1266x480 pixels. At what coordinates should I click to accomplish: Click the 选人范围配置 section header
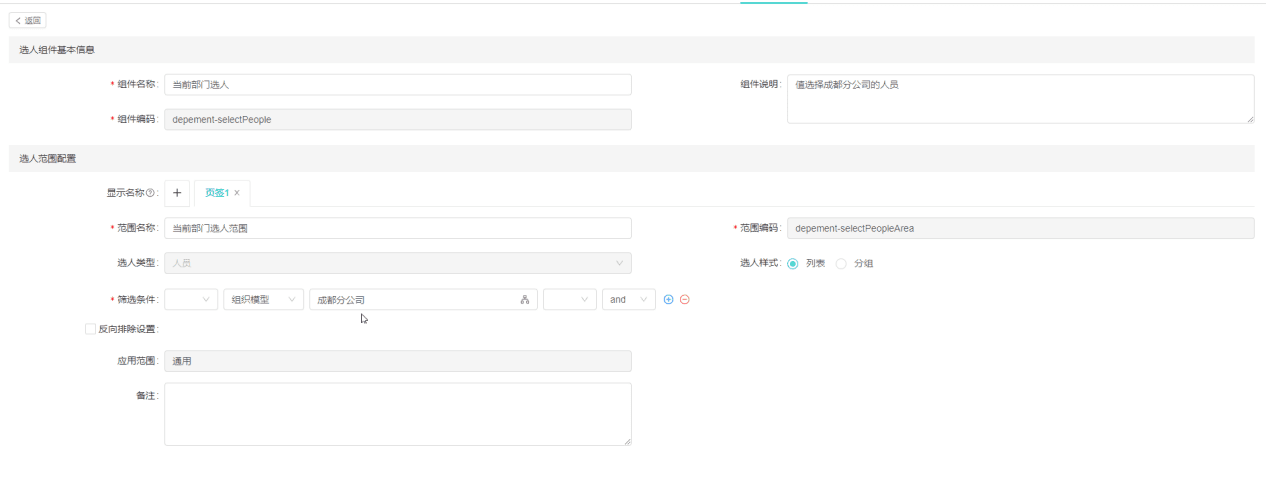click(632, 158)
